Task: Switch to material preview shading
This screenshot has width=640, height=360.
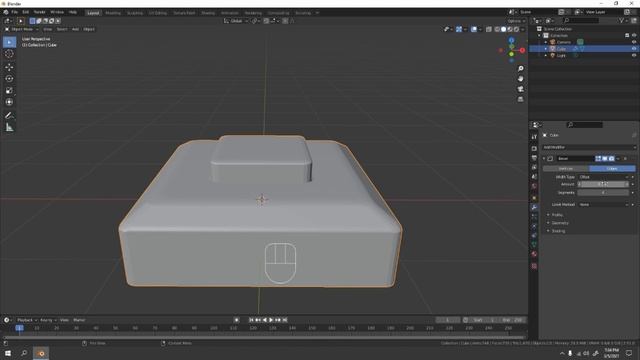Action: [510, 29]
